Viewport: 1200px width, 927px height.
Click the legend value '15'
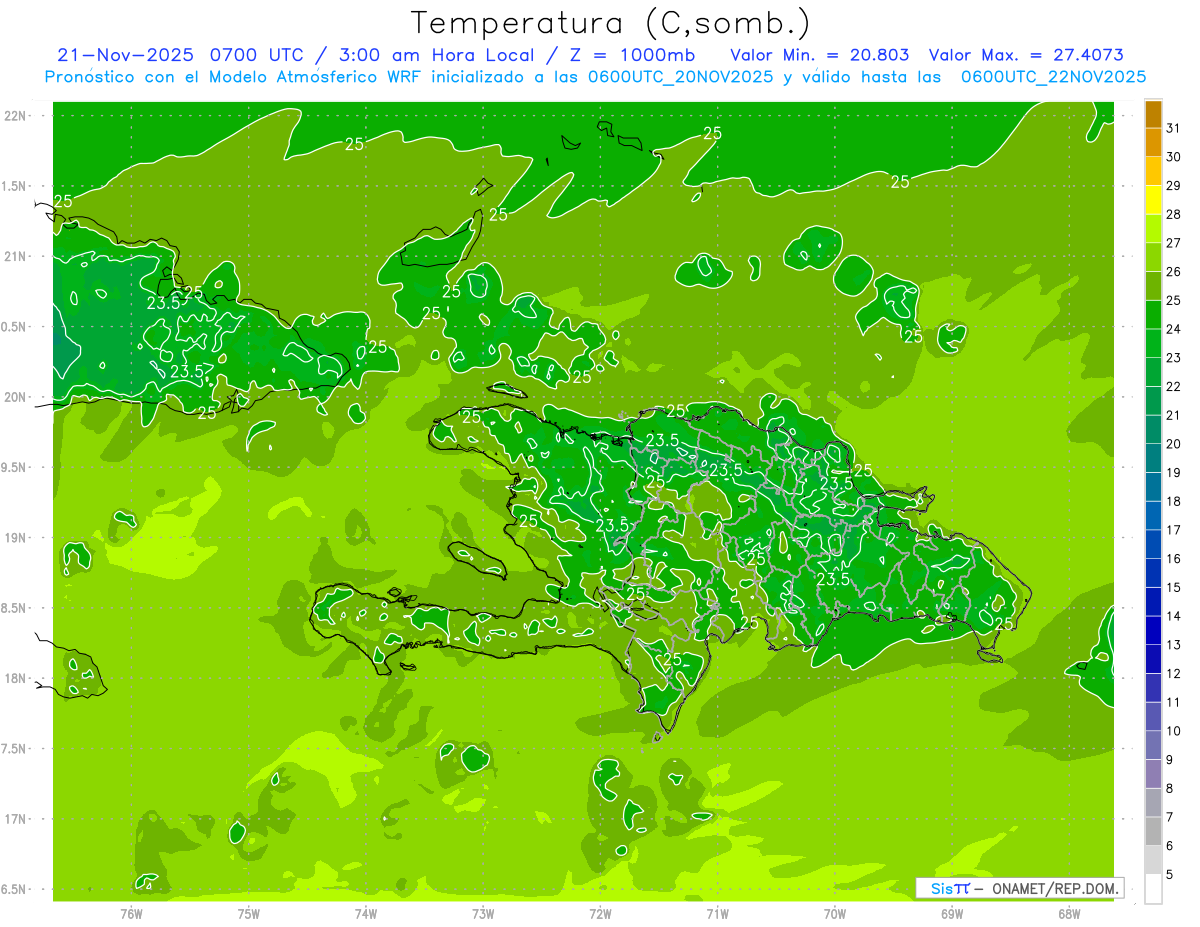1174,587
